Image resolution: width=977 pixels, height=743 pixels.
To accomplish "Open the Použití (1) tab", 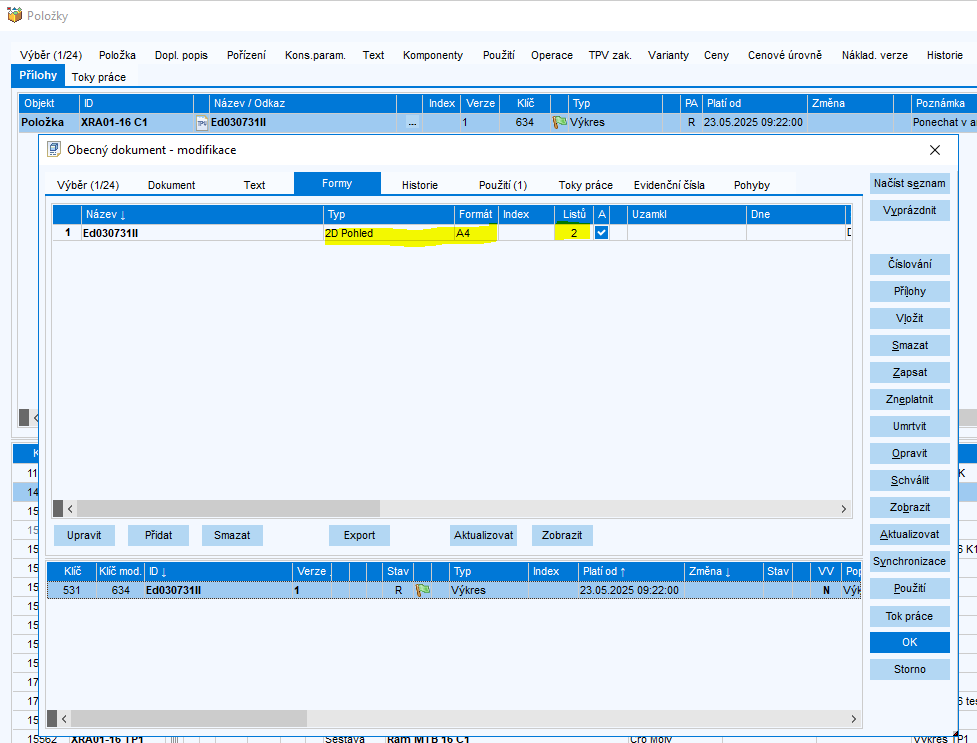I will pyautogui.click(x=503, y=185).
